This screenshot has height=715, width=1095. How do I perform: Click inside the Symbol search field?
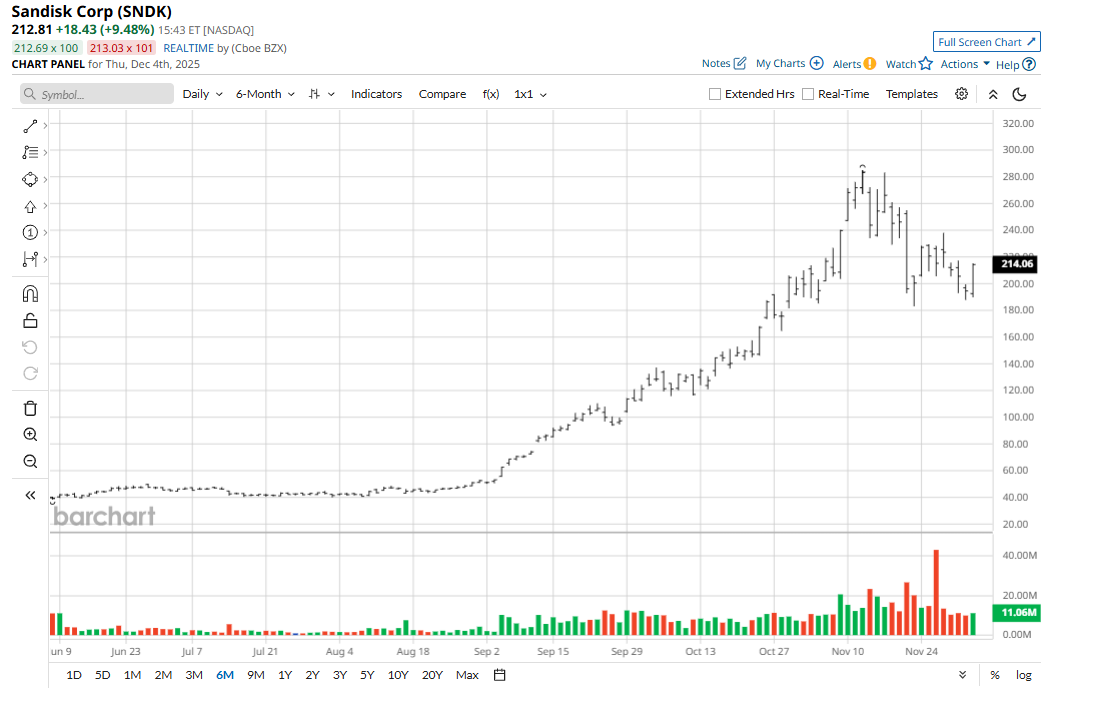pos(97,94)
